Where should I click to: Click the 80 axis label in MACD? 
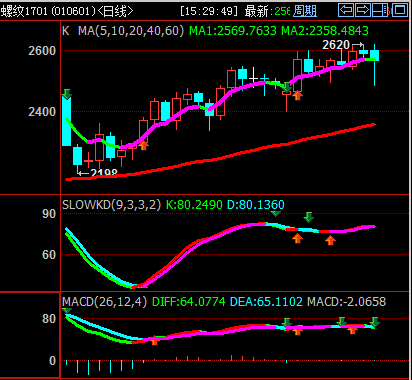(x=49, y=319)
